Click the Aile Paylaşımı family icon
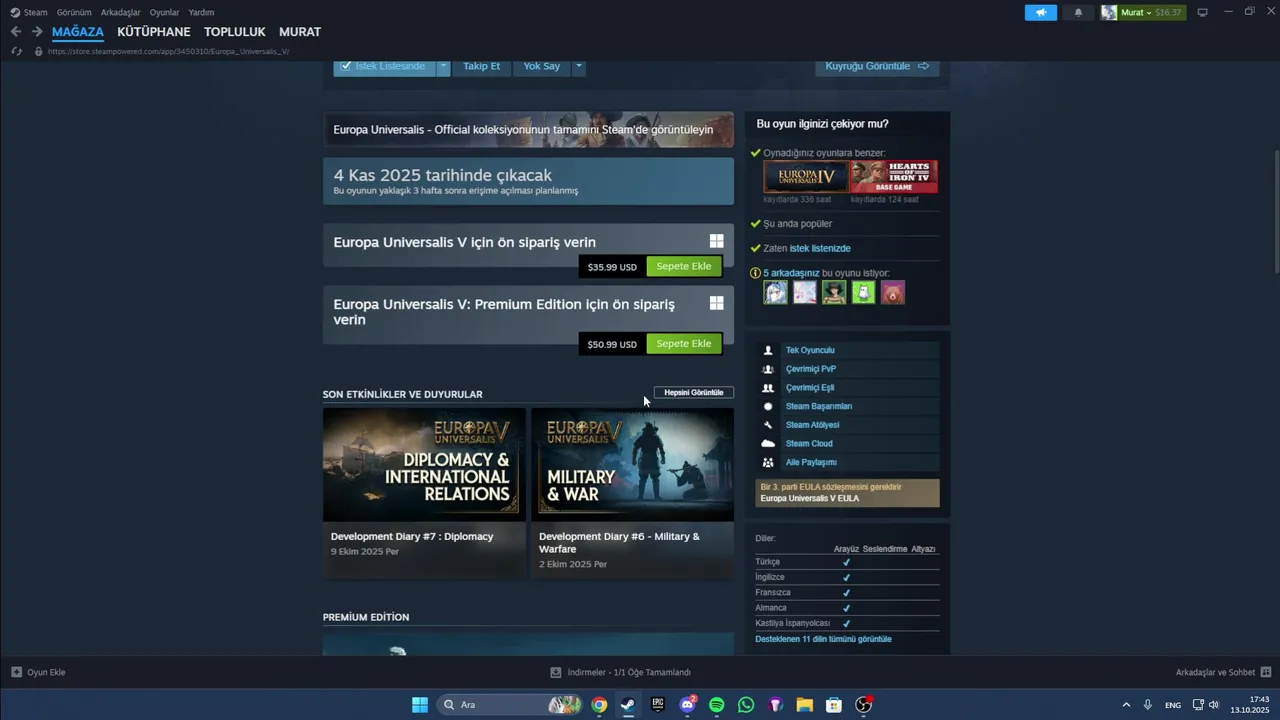The width and height of the screenshot is (1280, 720). click(x=768, y=462)
